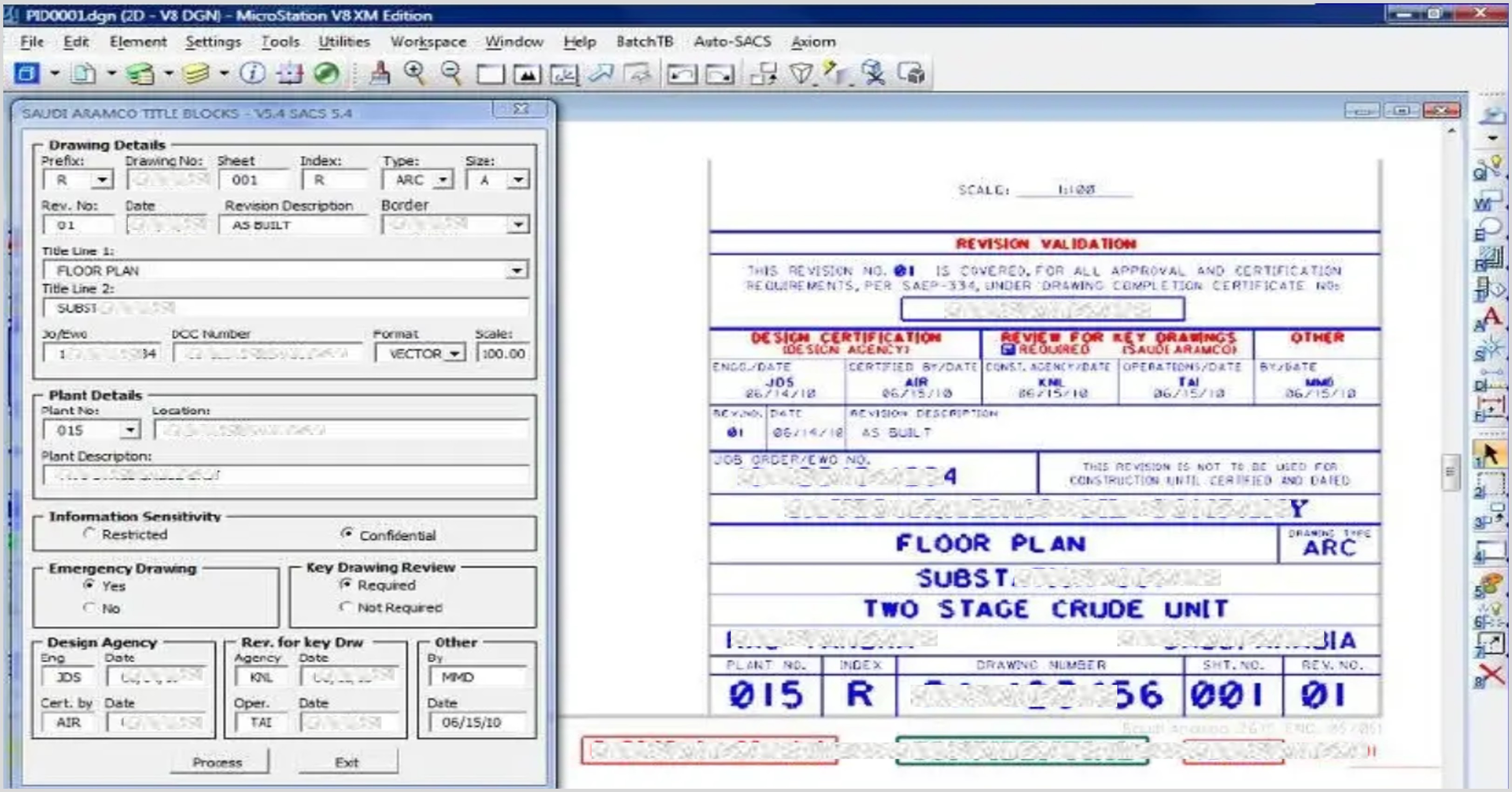Click the View Next icon
1512x792 pixels.
[x=719, y=75]
